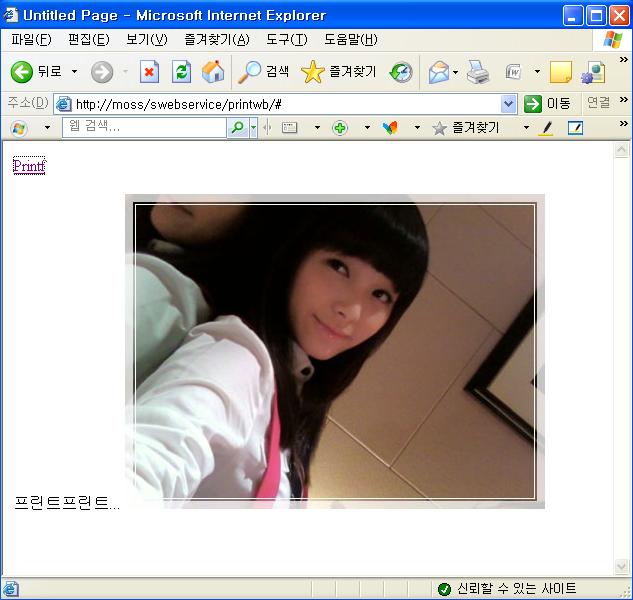Click the highlighter pen icon in search toolbar
Viewport: 633px width, 600px height.
pyautogui.click(x=545, y=128)
